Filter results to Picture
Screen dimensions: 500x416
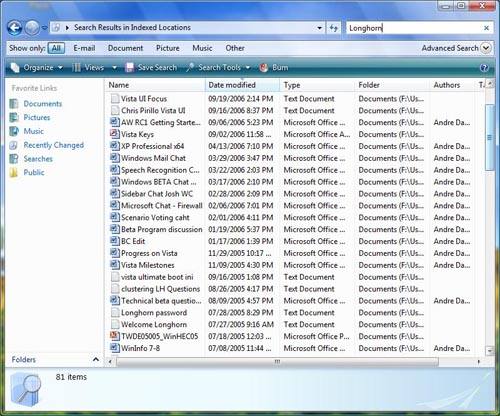(168, 48)
